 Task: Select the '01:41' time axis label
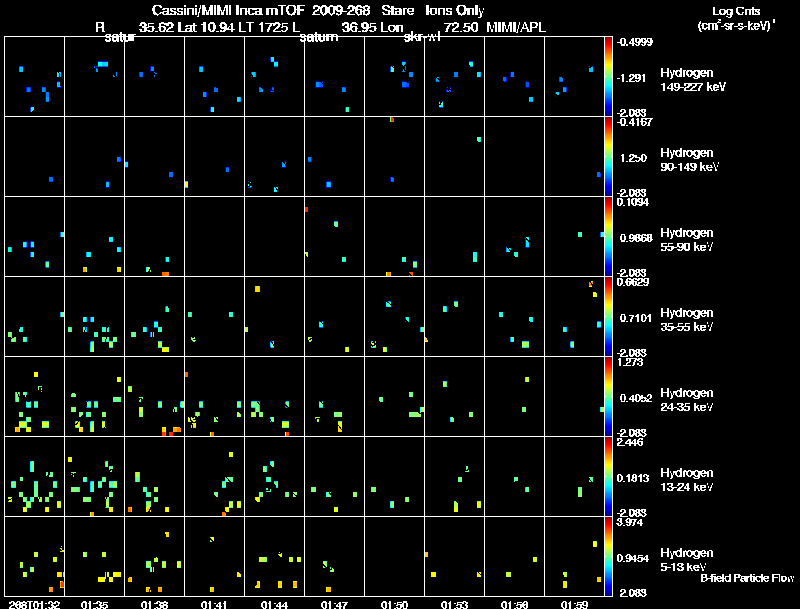pos(214,605)
